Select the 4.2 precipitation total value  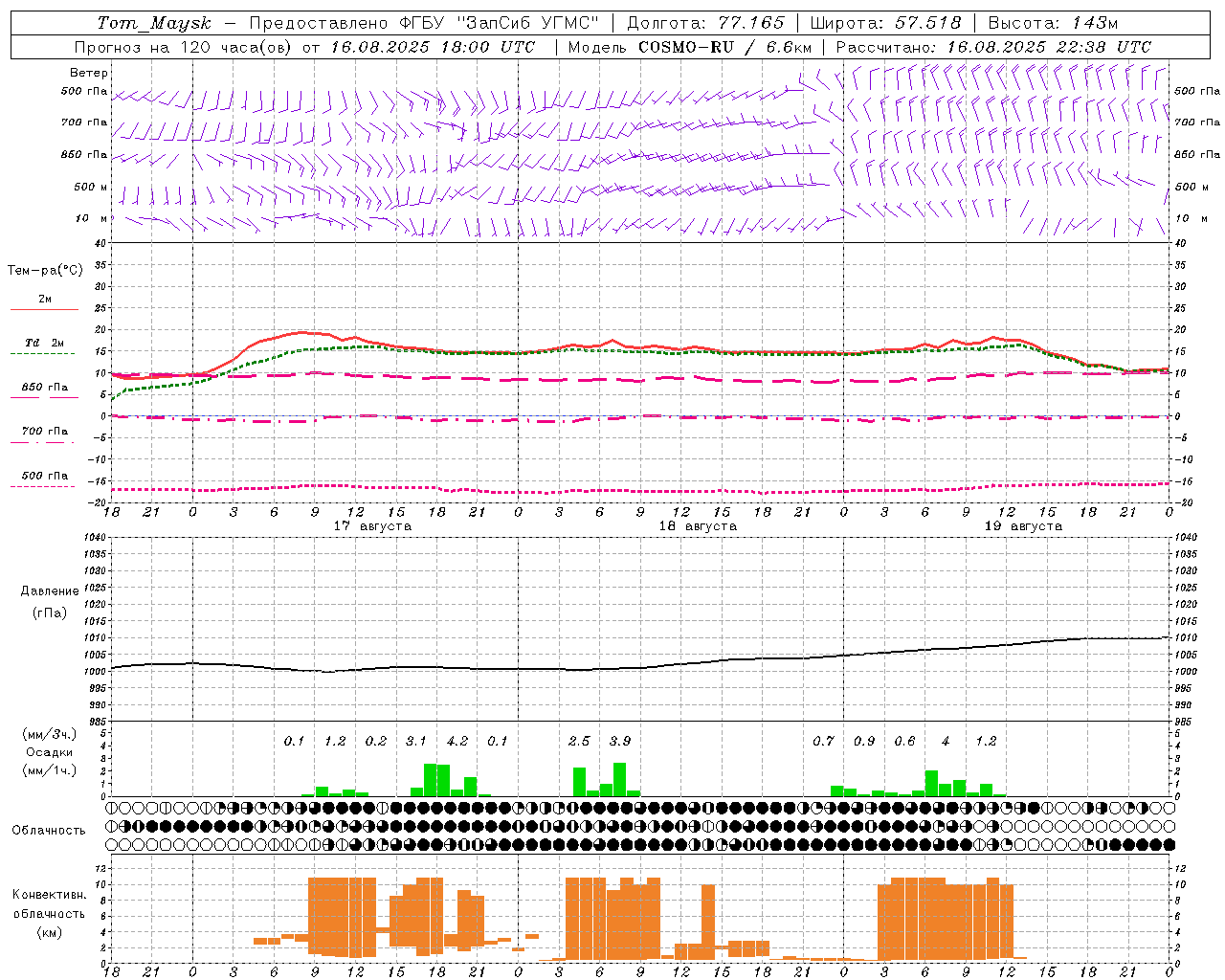click(x=457, y=741)
